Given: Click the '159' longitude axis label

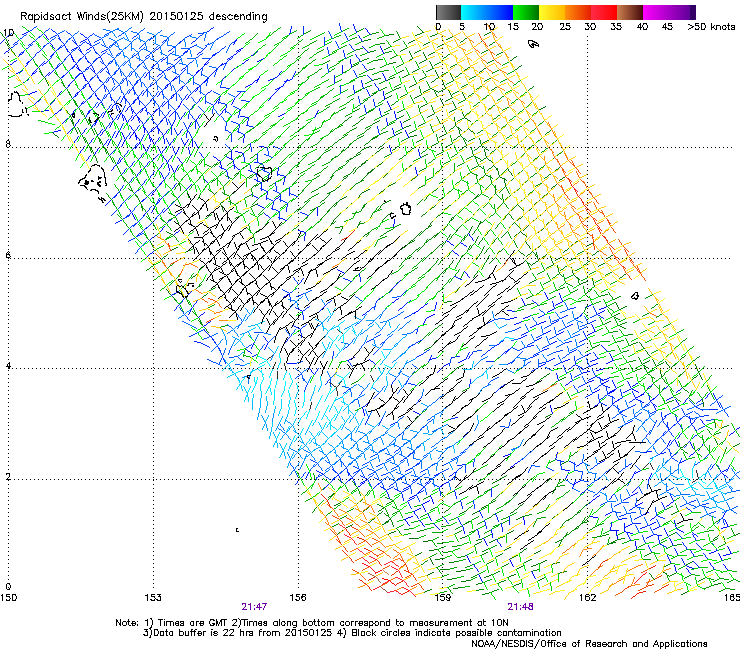Looking at the screenshot, I should [x=443, y=598].
